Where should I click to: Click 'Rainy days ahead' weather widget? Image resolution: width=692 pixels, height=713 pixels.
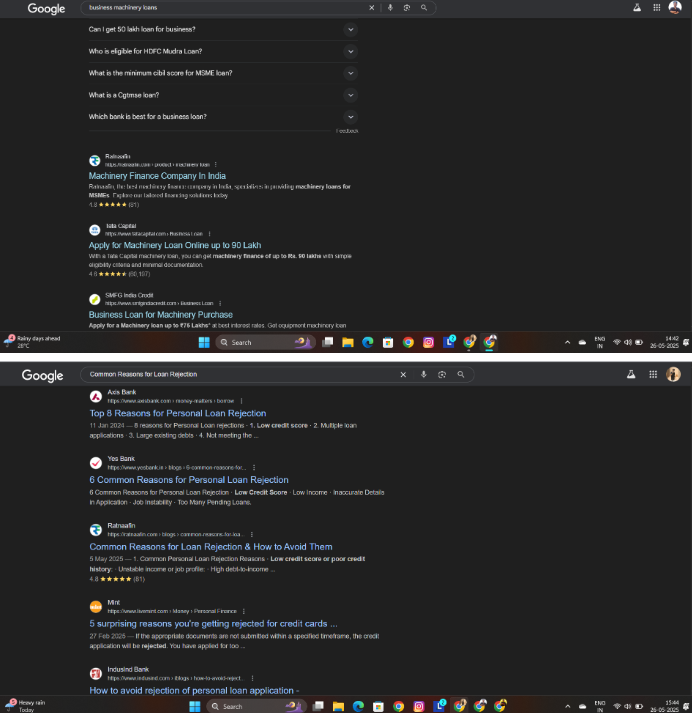pyautogui.click(x=33, y=342)
